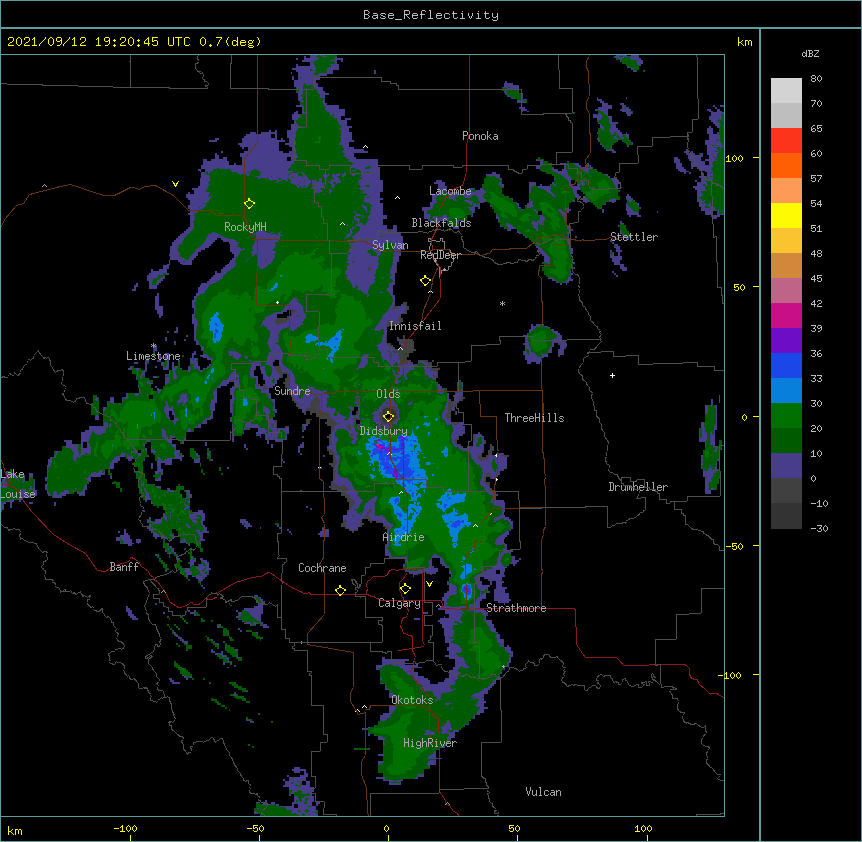Click the yellow V marker northwest of RockyMH
Screen dimensions: 862x842
pyautogui.click(x=175, y=184)
